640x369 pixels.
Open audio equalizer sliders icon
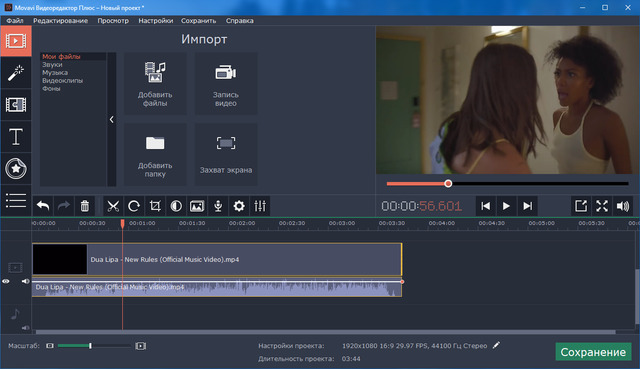pyautogui.click(x=260, y=206)
